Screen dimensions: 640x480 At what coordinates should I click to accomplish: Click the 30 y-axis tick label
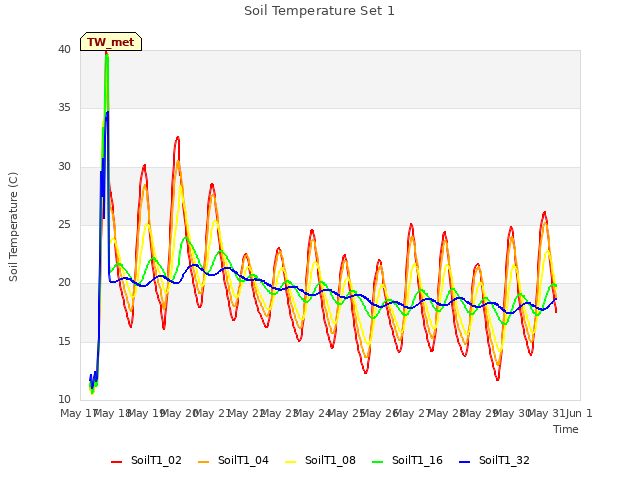pyautogui.click(x=64, y=167)
